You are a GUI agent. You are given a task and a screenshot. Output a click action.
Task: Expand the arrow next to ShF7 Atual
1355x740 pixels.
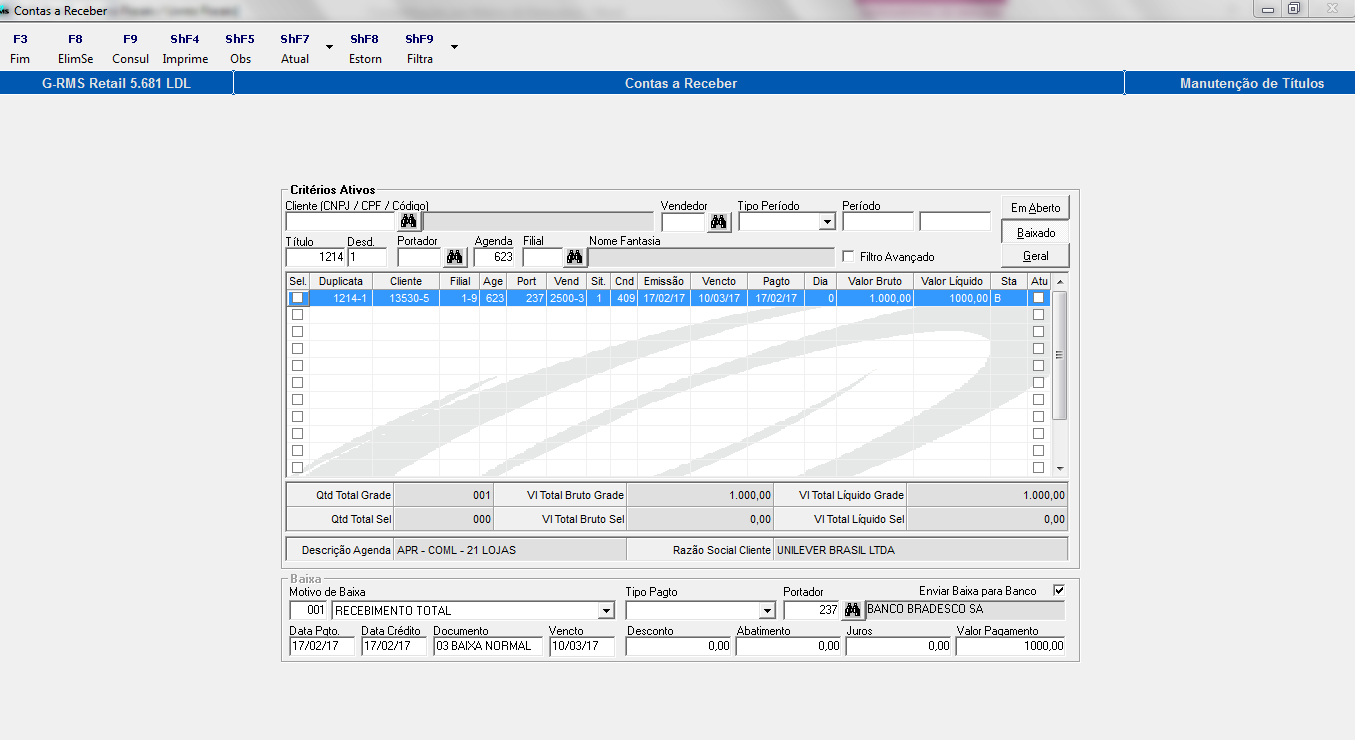tap(329, 47)
